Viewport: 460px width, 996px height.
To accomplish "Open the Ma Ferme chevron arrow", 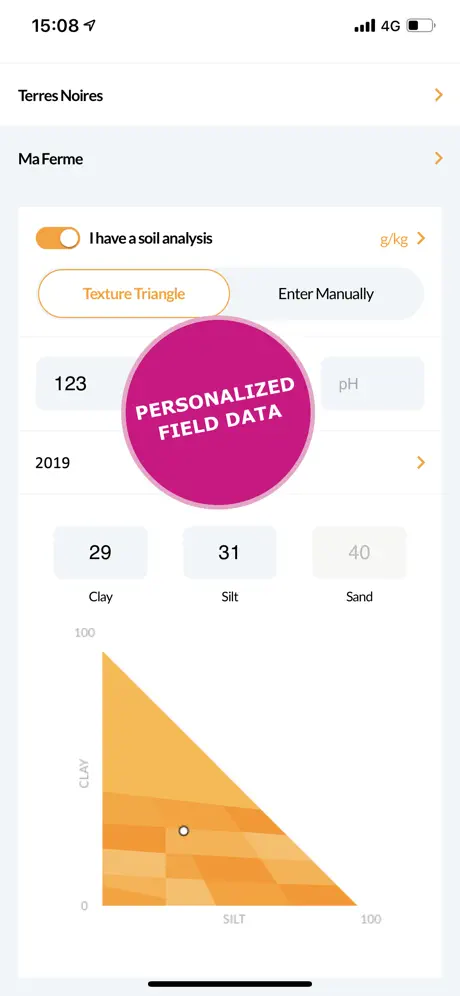I will [x=438, y=158].
